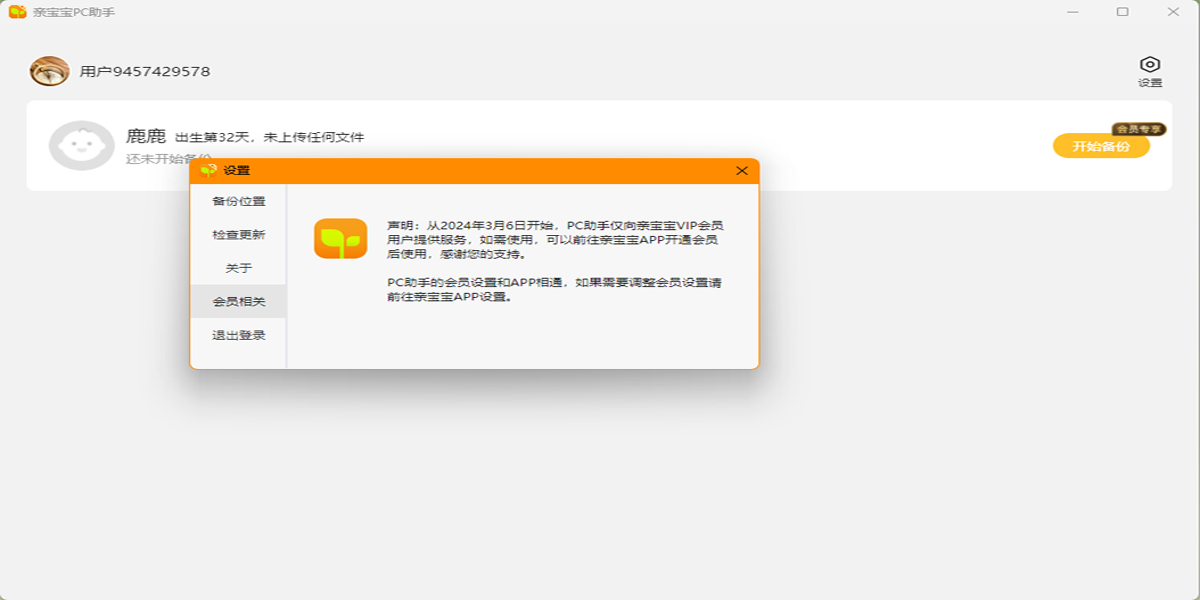Image resolution: width=1200 pixels, height=600 pixels.
Task: Click the text 出生第32天，未上传任何文件
Action: pos(270,137)
